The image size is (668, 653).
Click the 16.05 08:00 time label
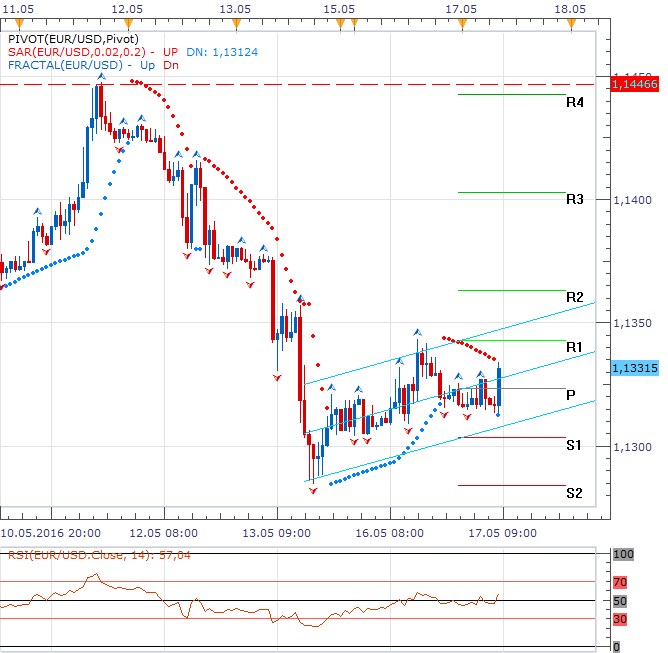[x=389, y=533]
